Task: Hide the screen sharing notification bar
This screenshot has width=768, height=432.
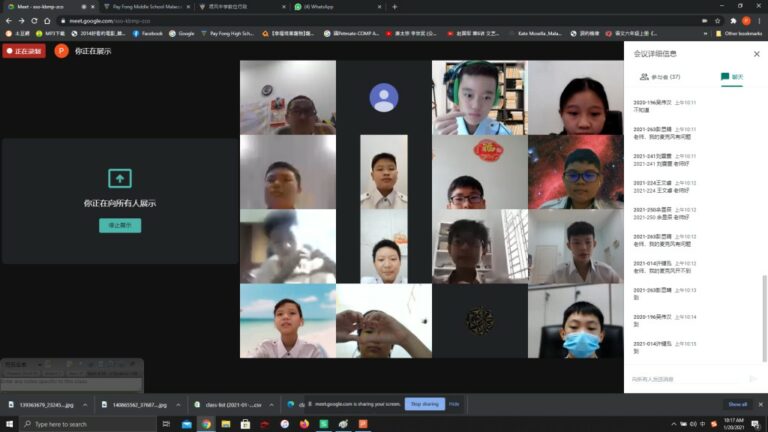Action: pyautogui.click(x=454, y=404)
